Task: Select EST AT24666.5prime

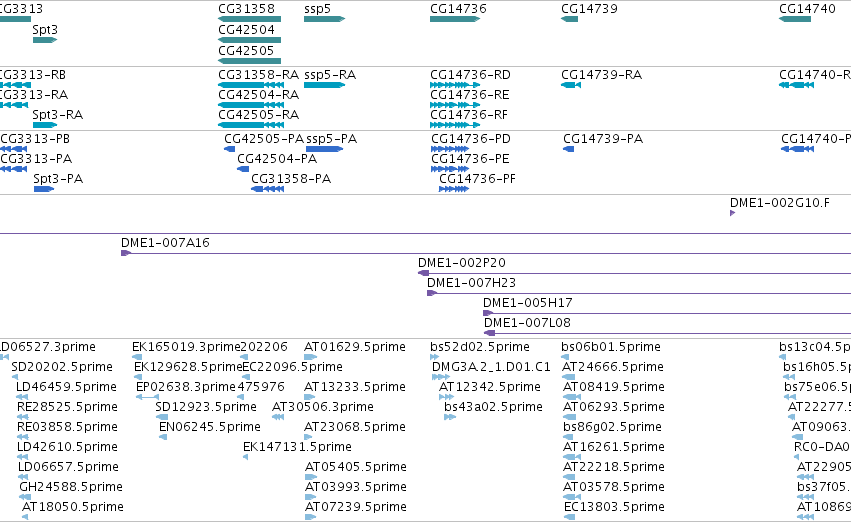Action: click(569, 377)
